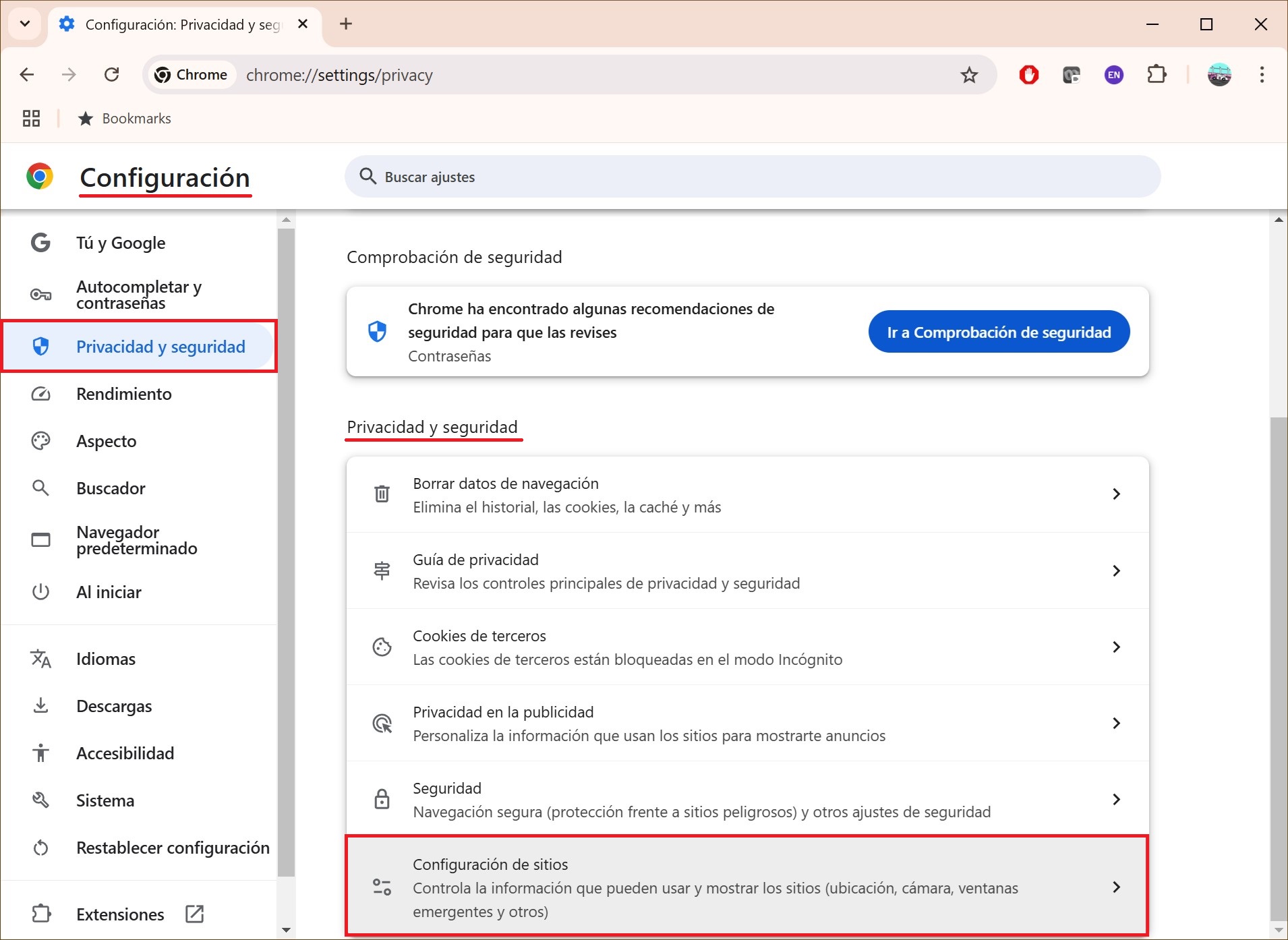Open Aspecto settings
This screenshot has width=1288, height=940.
pyautogui.click(x=138, y=441)
